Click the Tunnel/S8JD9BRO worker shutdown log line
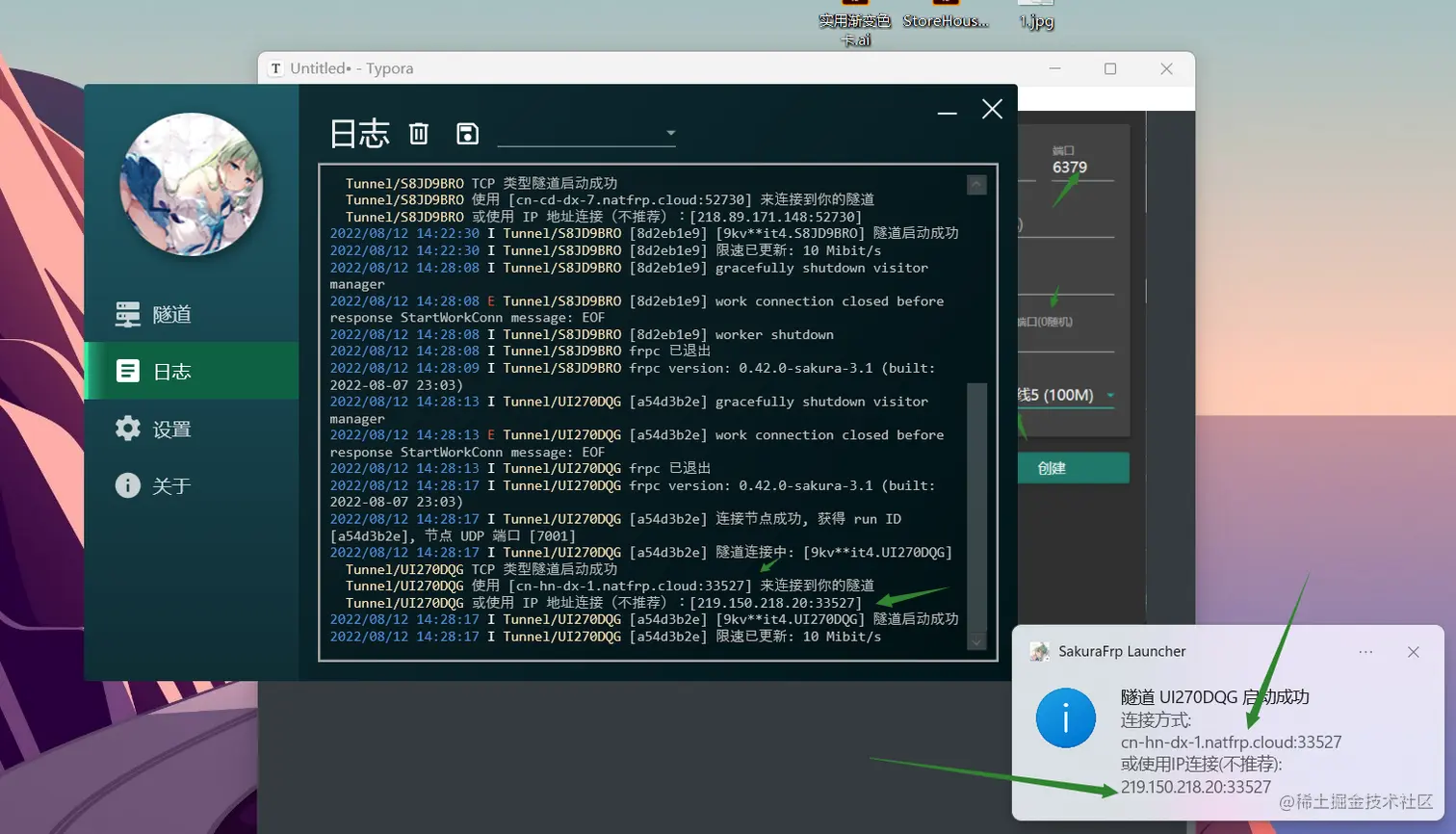Screen dimensions: 1456x834 pyautogui.click(x=582, y=334)
